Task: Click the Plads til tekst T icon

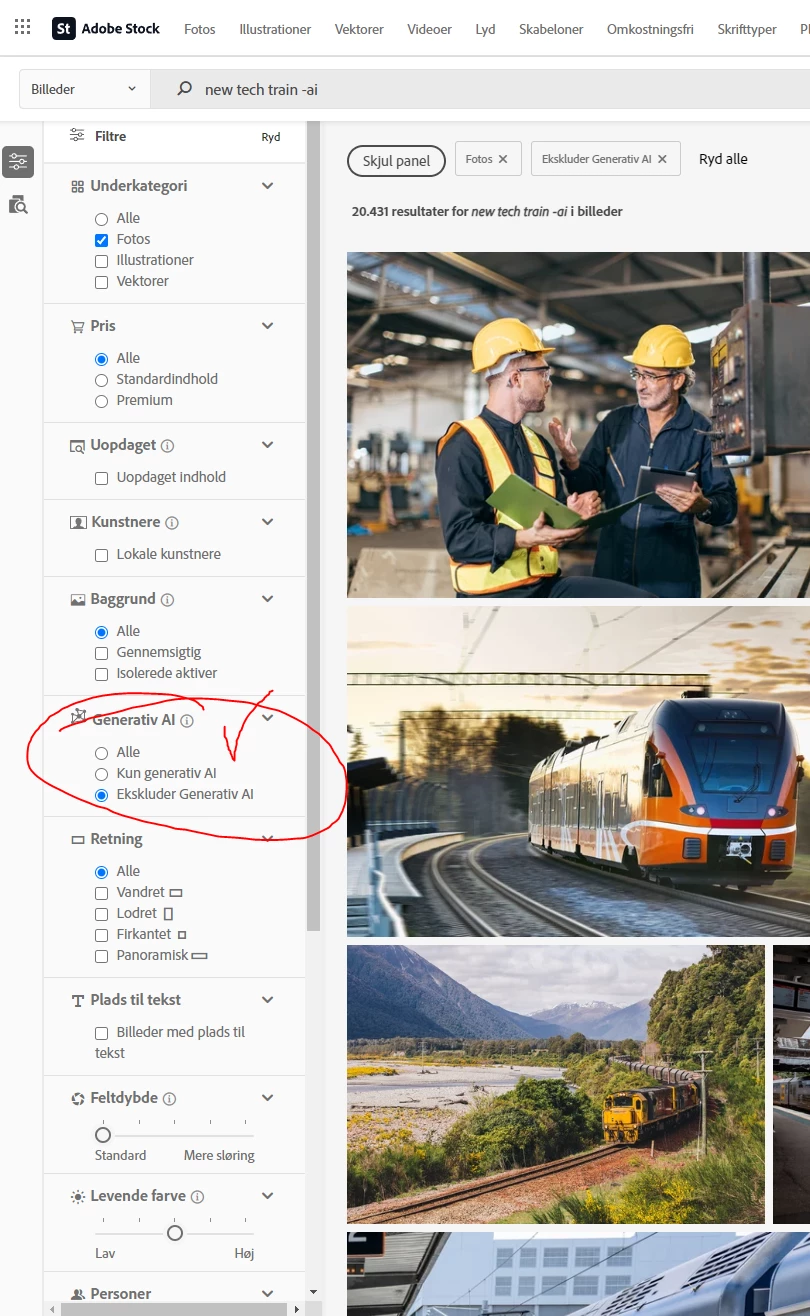Action: click(78, 1001)
